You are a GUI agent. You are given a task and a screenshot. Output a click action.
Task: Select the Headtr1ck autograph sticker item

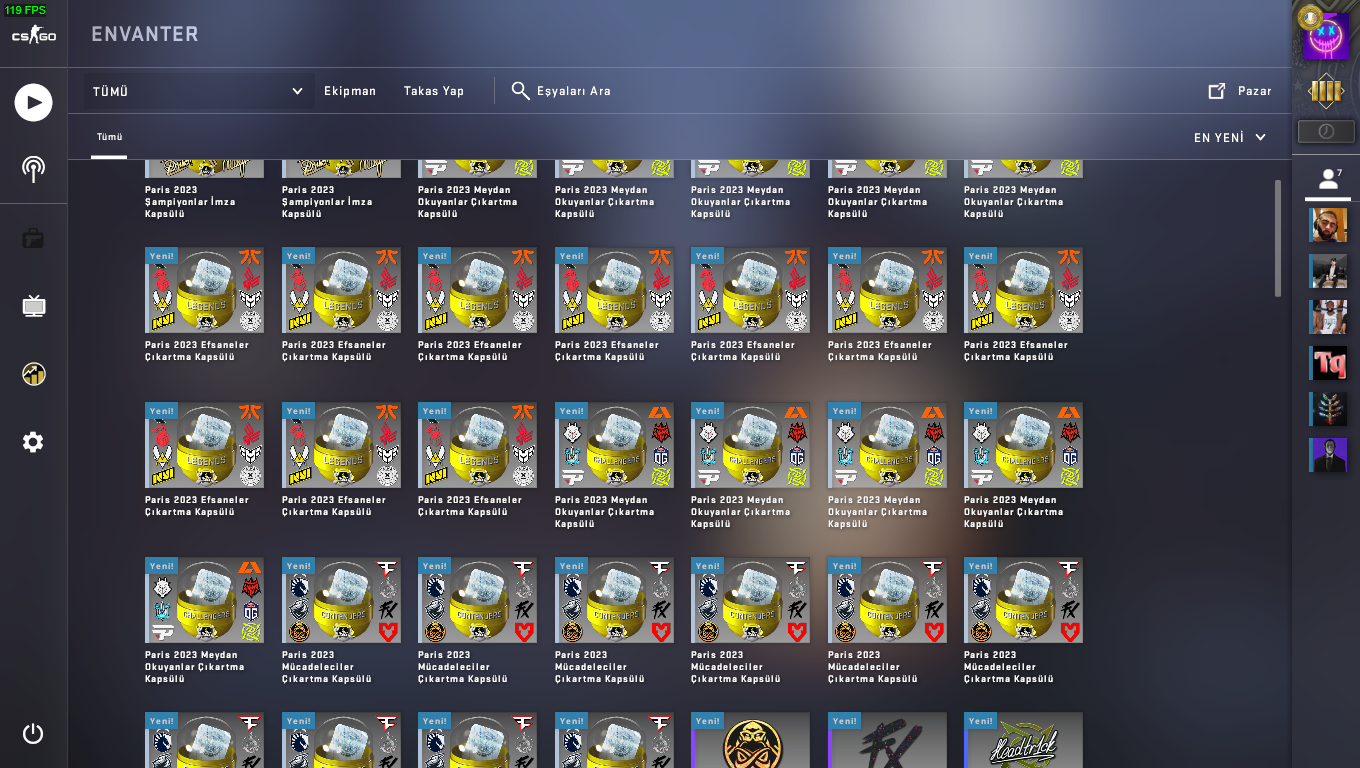pyautogui.click(x=1023, y=740)
